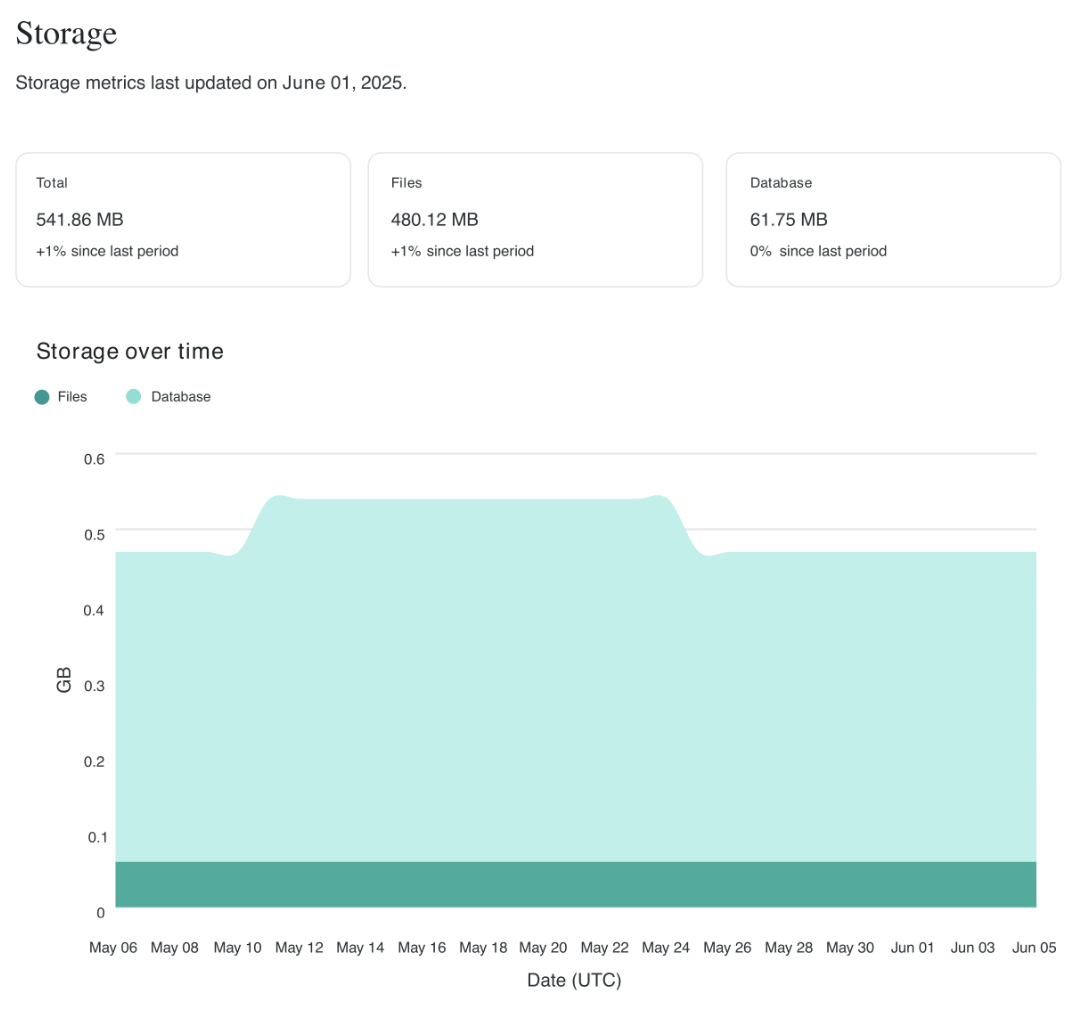
Task: Select the Files storage card
Action: tap(535, 220)
